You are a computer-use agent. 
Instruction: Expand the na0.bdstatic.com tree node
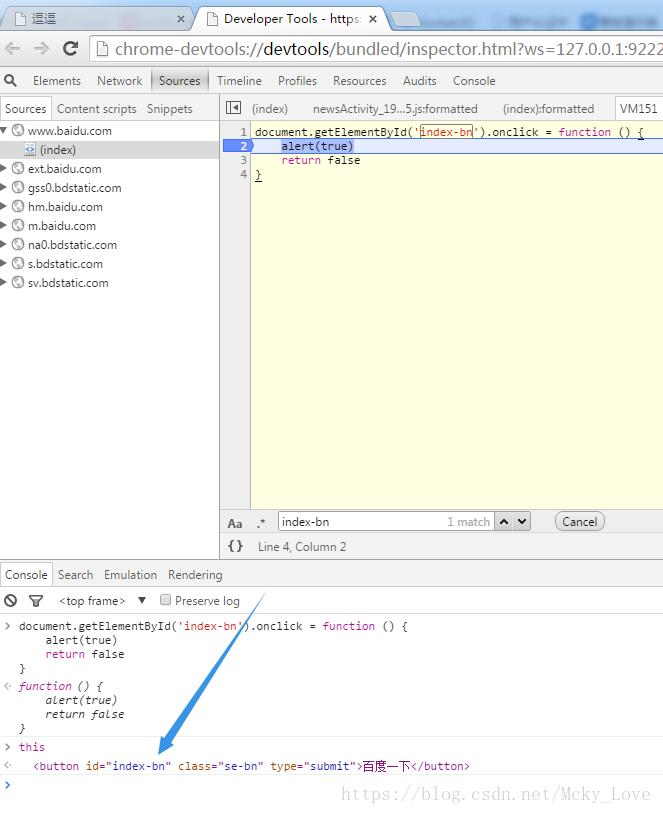4,244
